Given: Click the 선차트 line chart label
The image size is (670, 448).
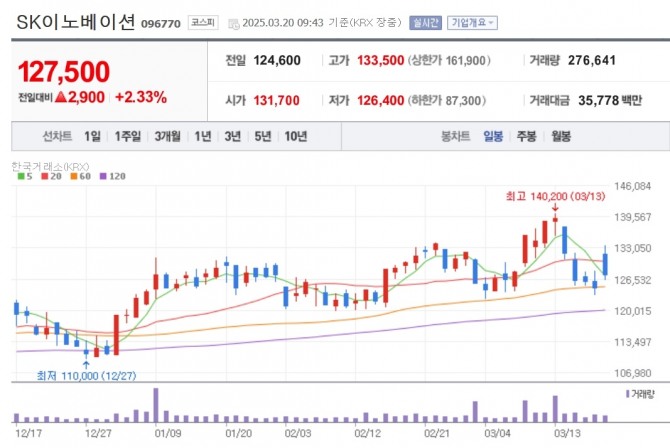Looking at the screenshot, I should coord(57,136).
